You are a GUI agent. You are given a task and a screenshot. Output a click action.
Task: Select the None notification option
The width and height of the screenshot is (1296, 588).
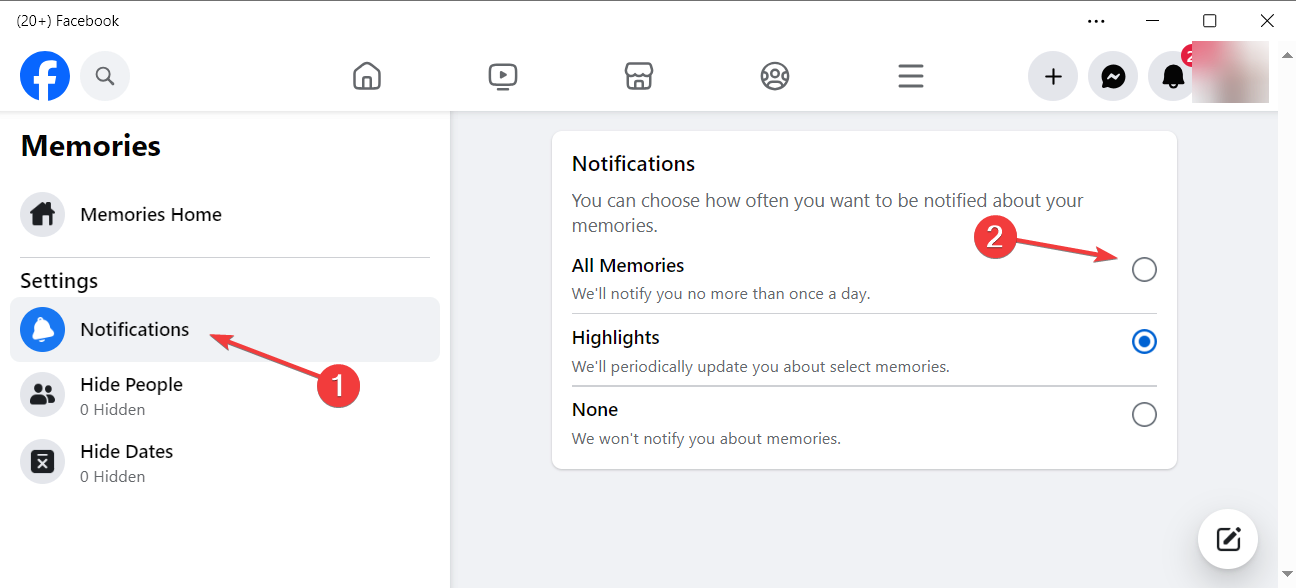(x=1144, y=414)
